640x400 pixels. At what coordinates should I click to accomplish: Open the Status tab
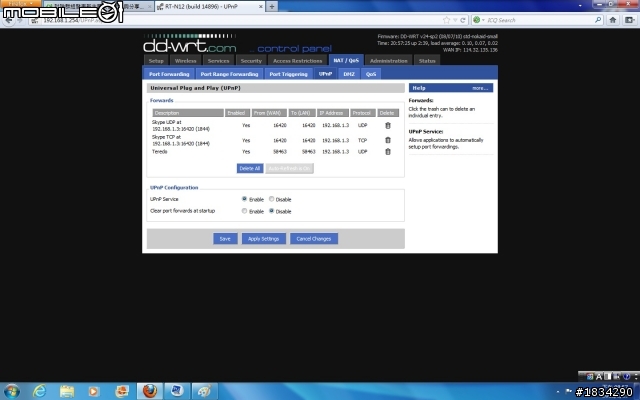click(x=427, y=60)
